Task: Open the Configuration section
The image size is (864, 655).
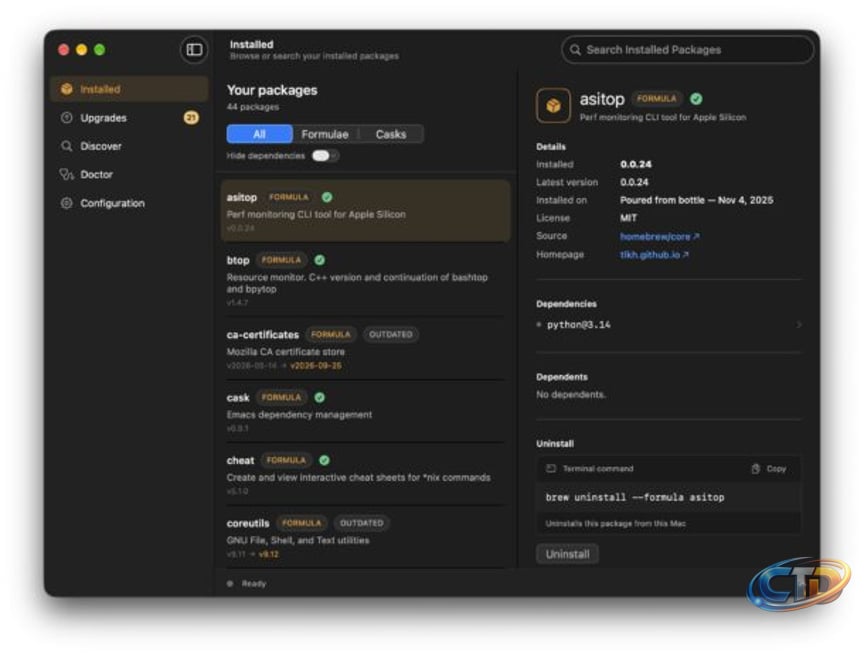Action: [x=129, y=203]
